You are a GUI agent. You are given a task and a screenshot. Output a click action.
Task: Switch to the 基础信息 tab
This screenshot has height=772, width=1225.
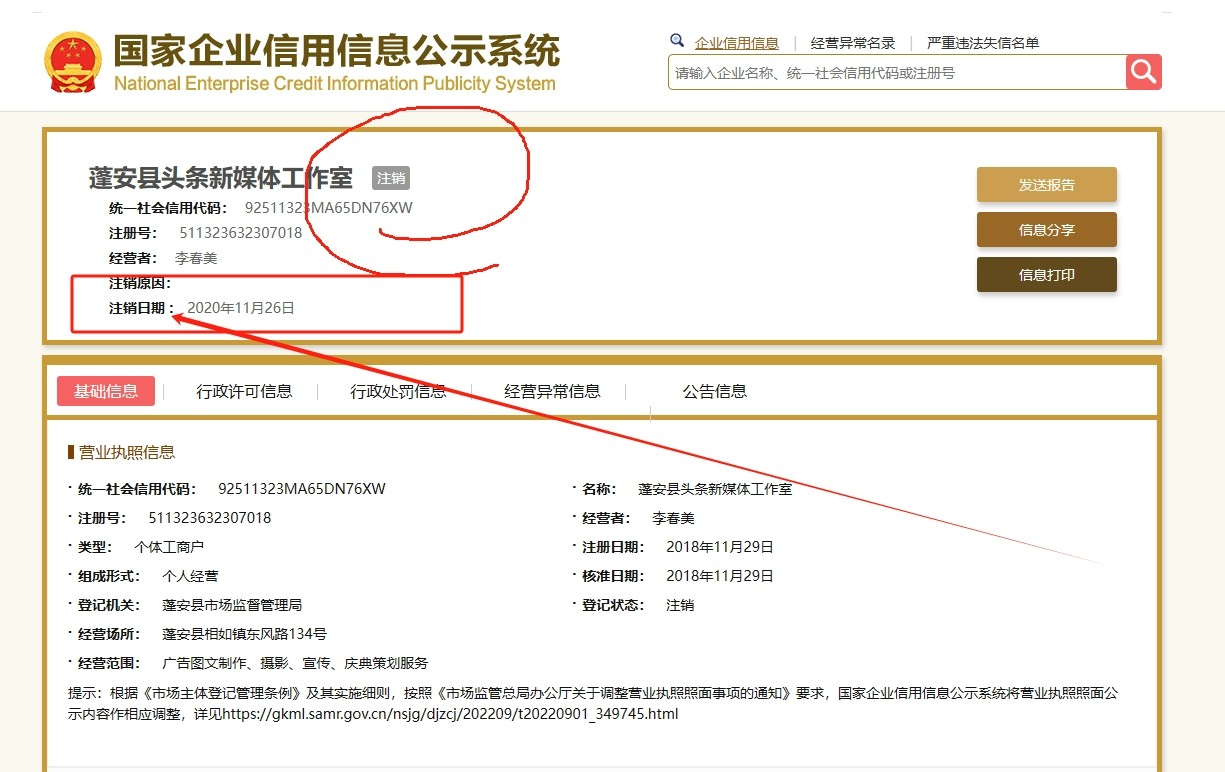click(x=106, y=391)
